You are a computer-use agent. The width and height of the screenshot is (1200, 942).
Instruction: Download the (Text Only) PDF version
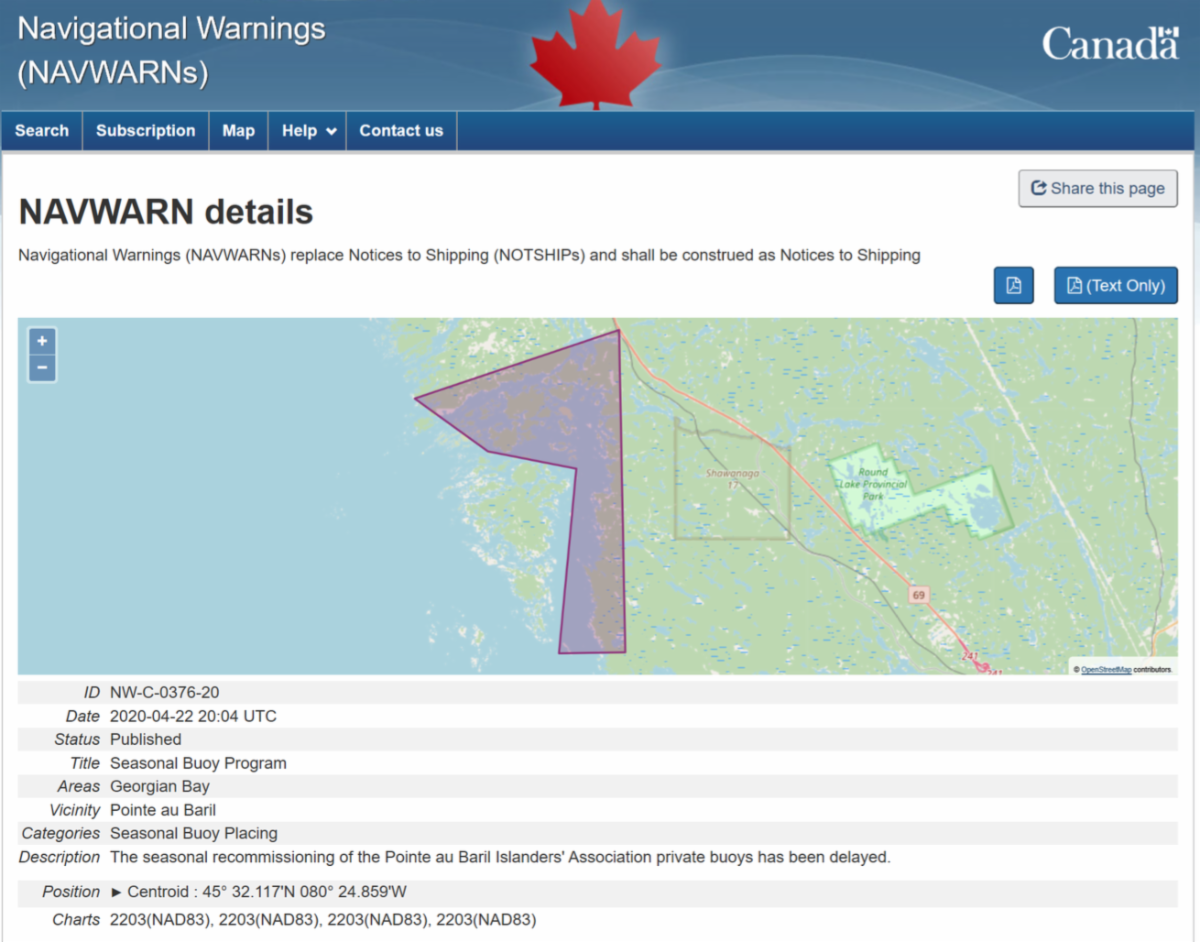[1116, 285]
